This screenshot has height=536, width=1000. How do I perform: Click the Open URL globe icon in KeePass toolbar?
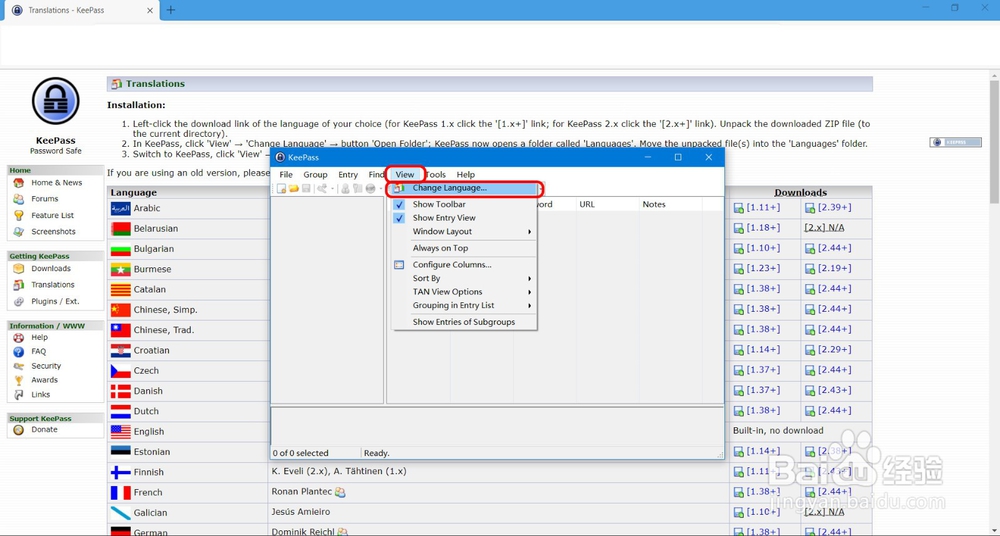click(x=370, y=189)
